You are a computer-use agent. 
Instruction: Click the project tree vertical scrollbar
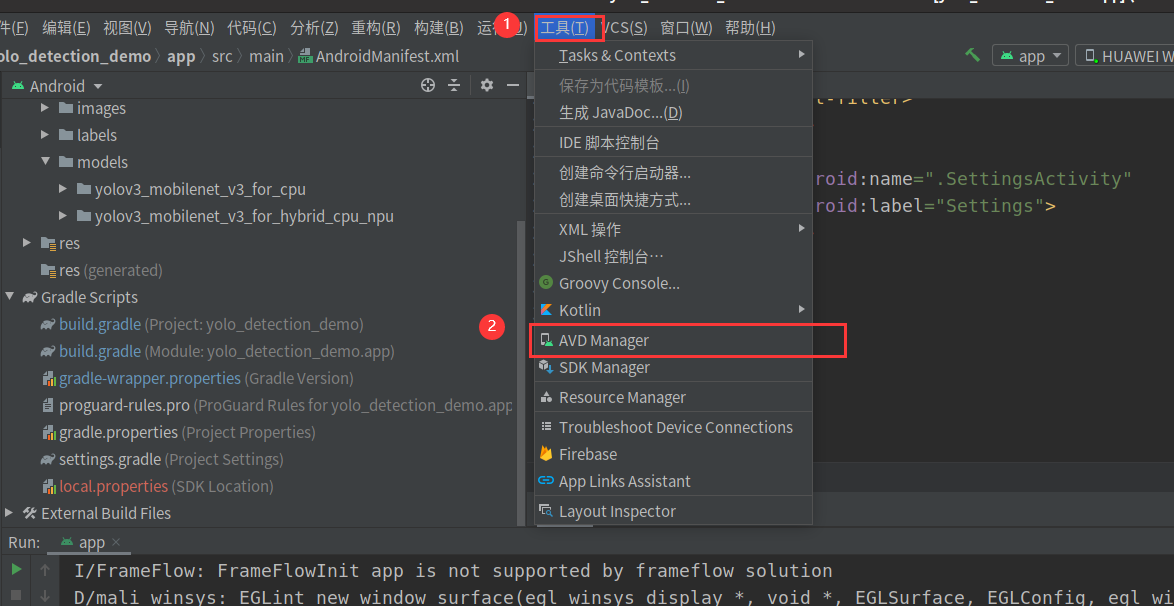pyautogui.click(x=521, y=372)
